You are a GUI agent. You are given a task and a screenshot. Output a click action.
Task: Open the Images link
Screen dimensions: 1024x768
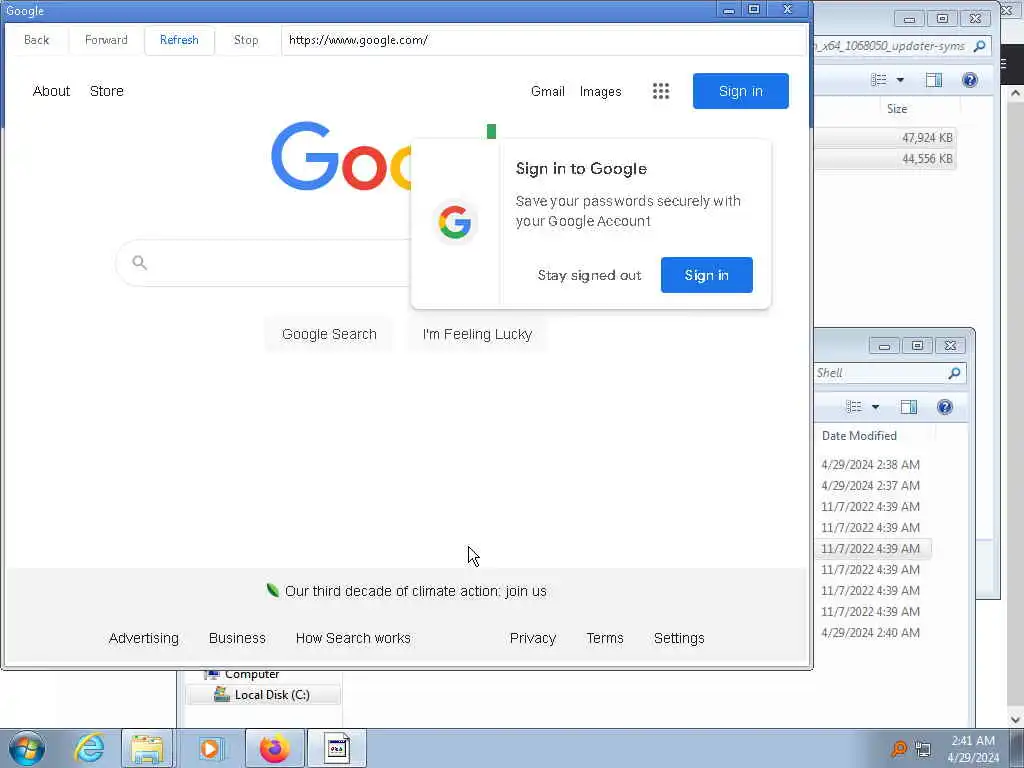pyautogui.click(x=600, y=91)
